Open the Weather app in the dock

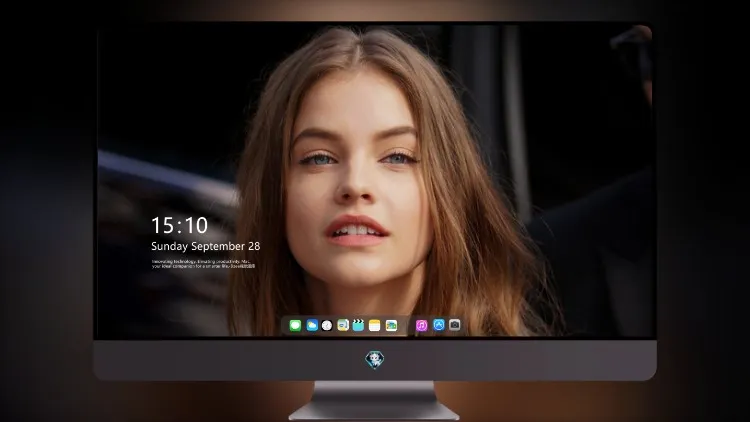pyautogui.click(x=312, y=325)
